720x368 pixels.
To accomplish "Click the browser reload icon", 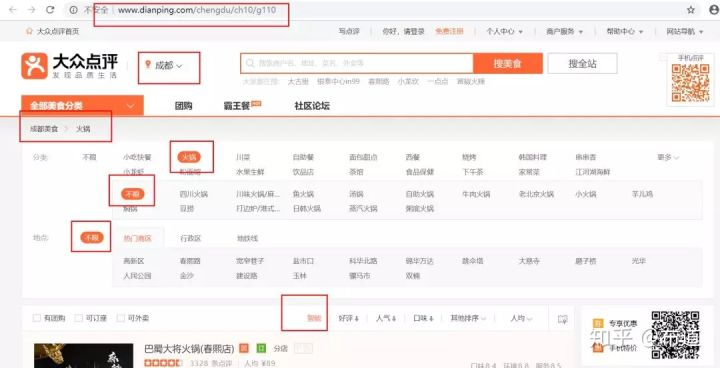I will [x=51, y=10].
